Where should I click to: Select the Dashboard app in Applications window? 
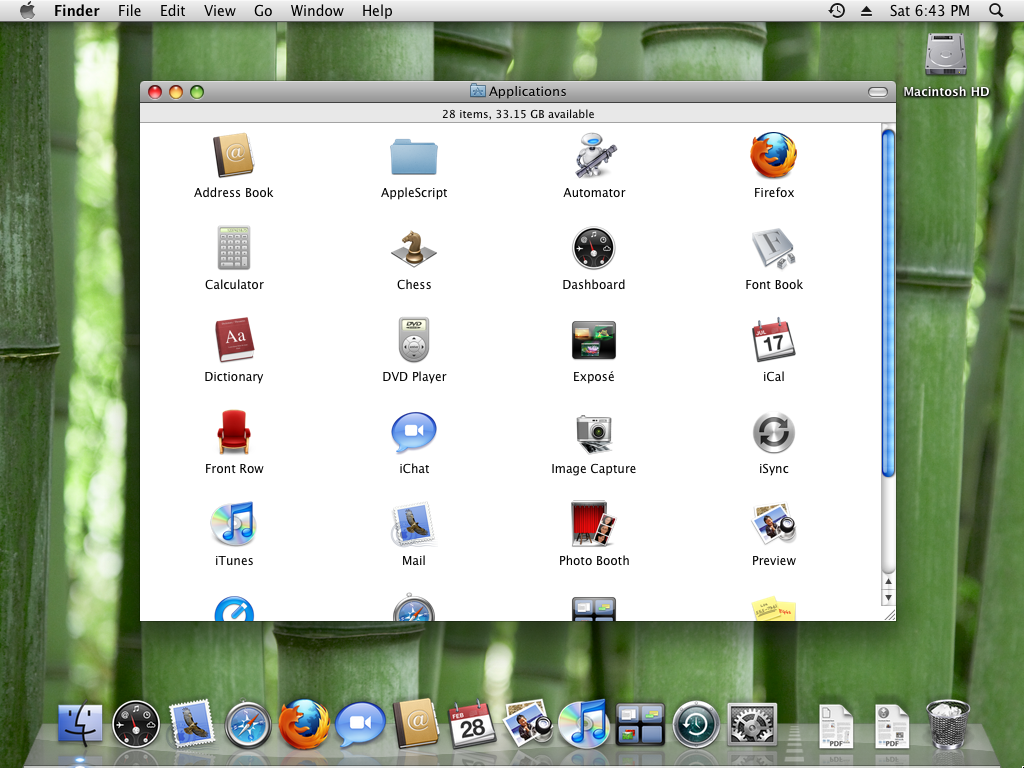594,248
